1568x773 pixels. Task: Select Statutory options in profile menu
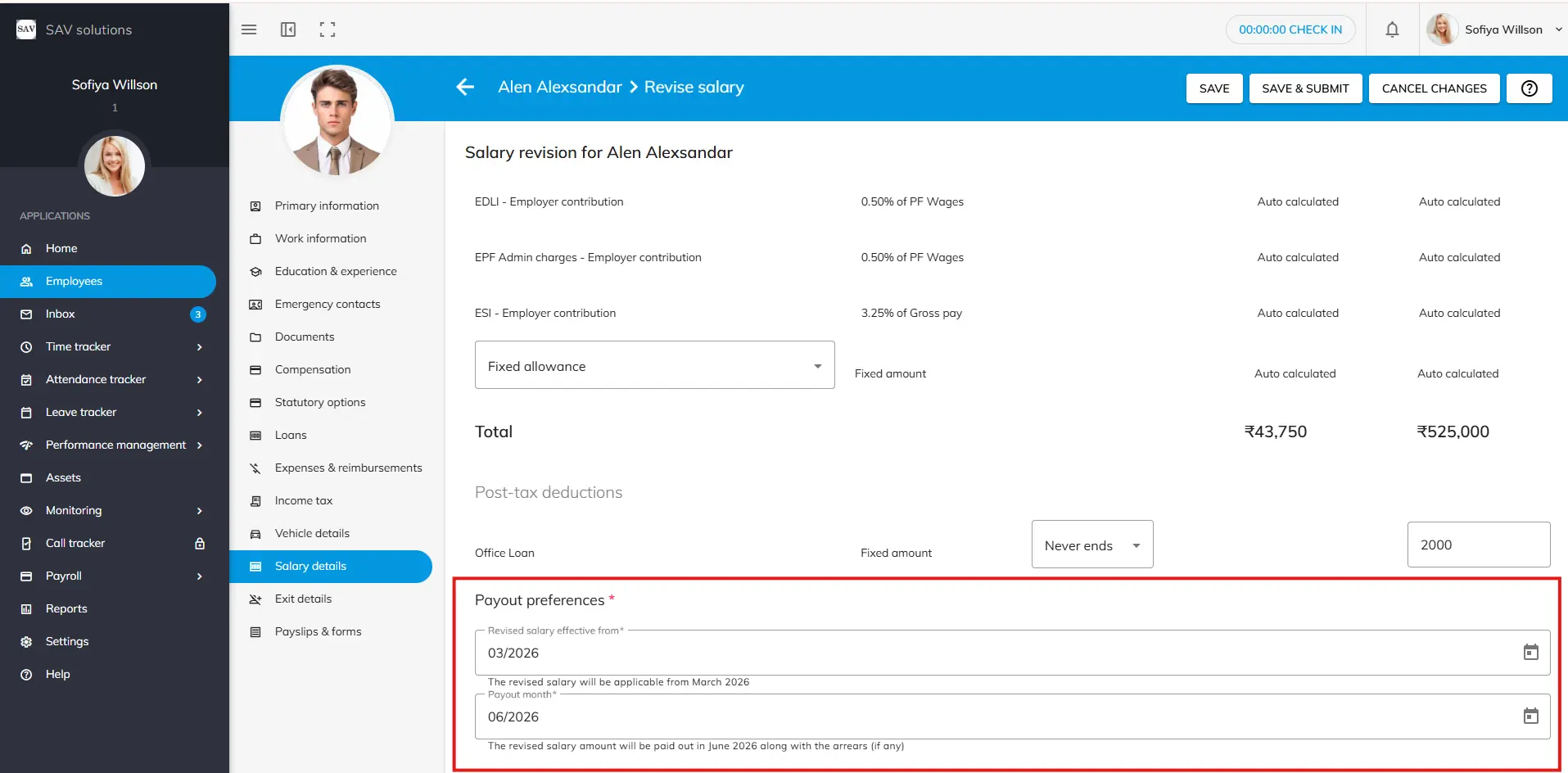coord(320,402)
